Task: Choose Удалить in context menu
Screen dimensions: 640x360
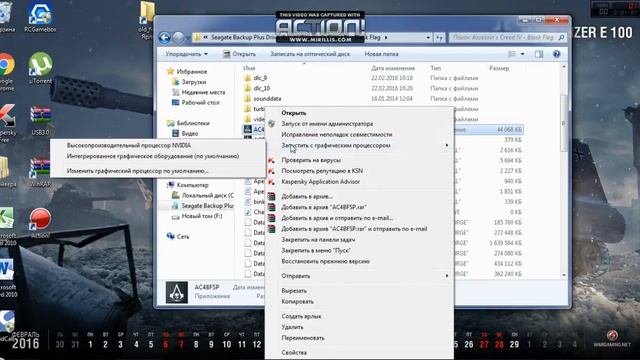Action: click(x=292, y=327)
